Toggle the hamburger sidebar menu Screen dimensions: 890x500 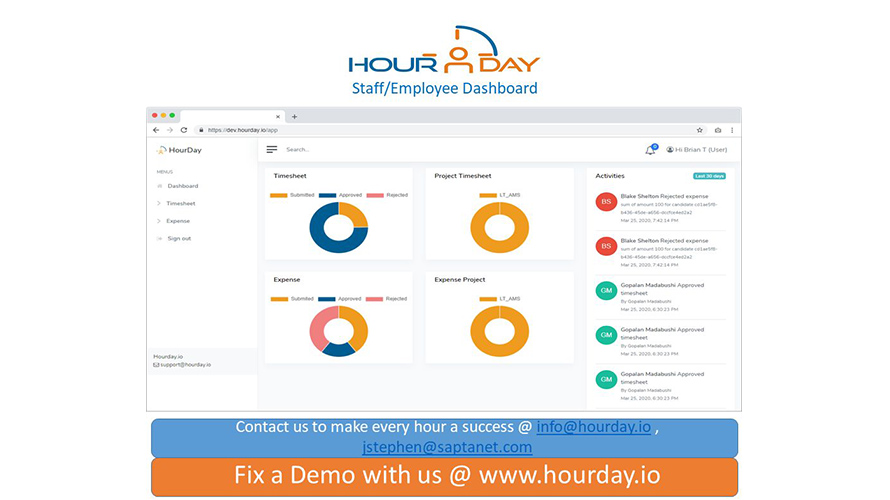[x=272, y=149]
